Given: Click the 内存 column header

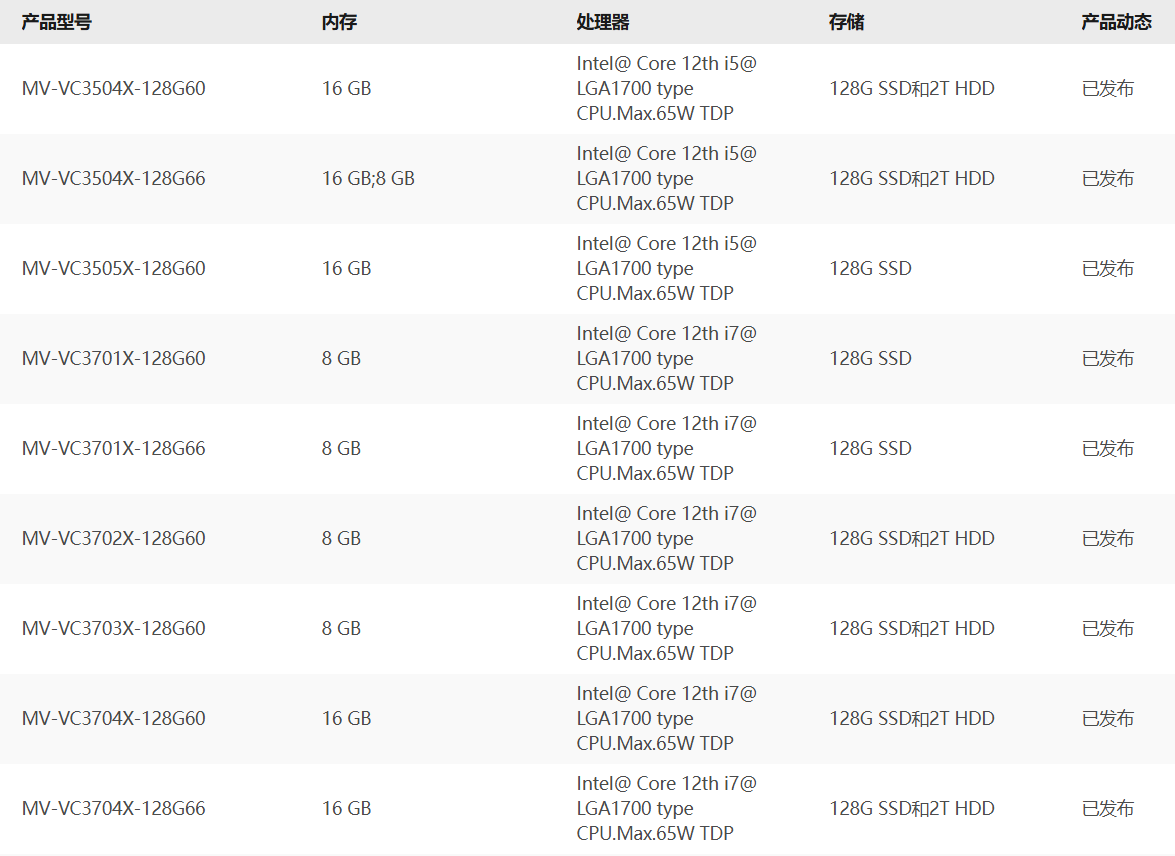Looking at the screenshot, I should point(339,22).
